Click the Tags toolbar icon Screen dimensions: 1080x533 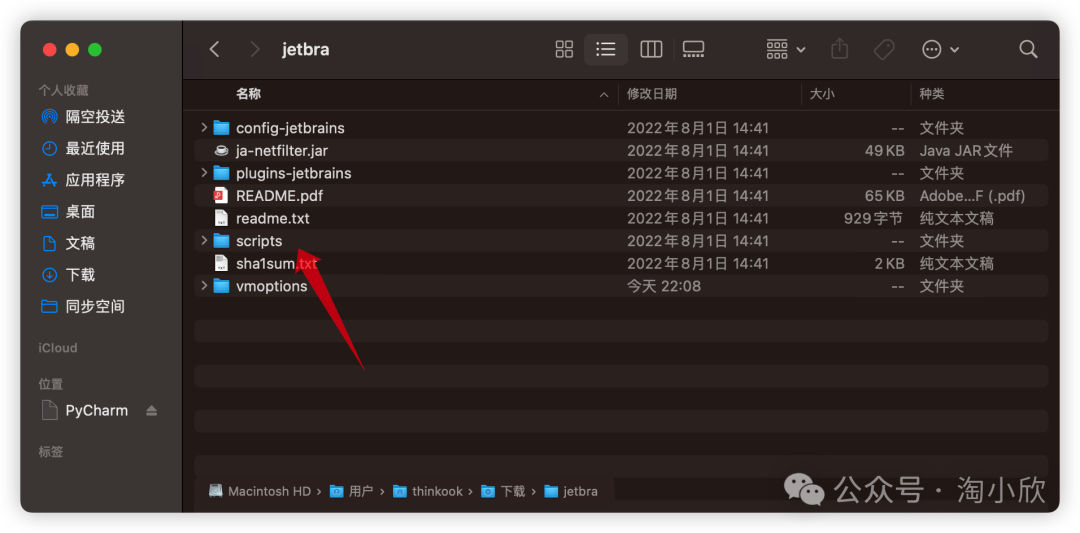point(884,50)
